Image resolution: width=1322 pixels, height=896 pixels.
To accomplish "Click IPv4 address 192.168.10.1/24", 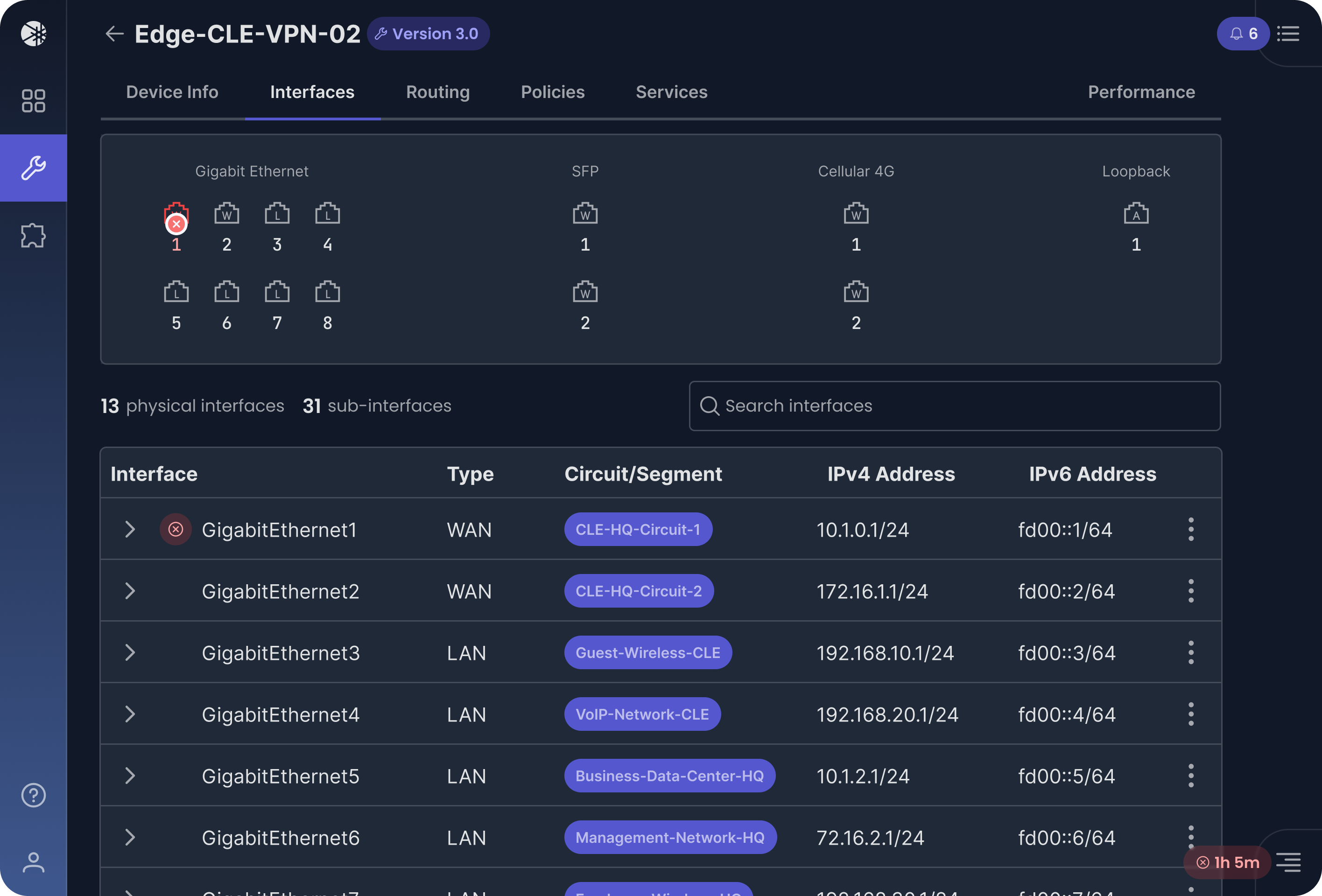I will click(885, 653).
